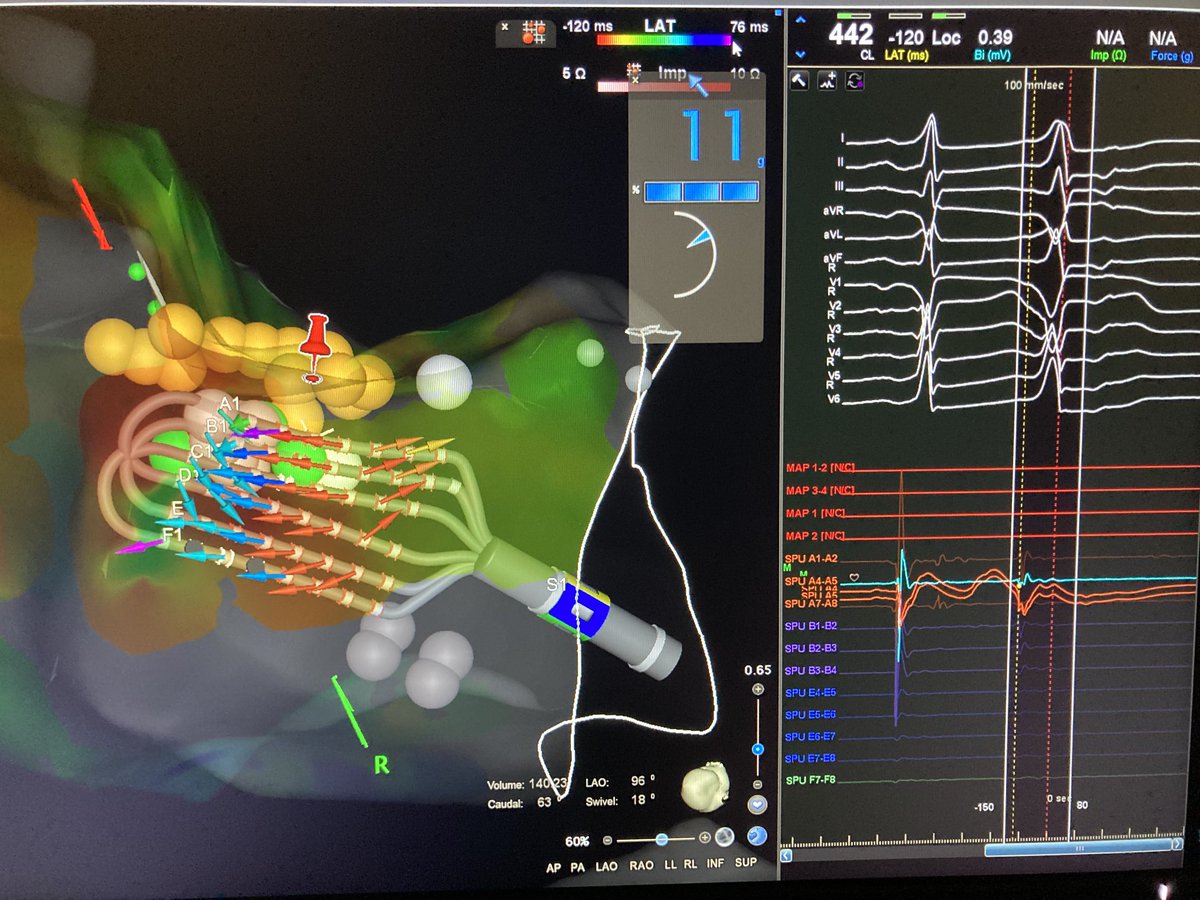Click the green R orientation marker
This screenshot has width=1200, height=900.
[x=381, y=765]
